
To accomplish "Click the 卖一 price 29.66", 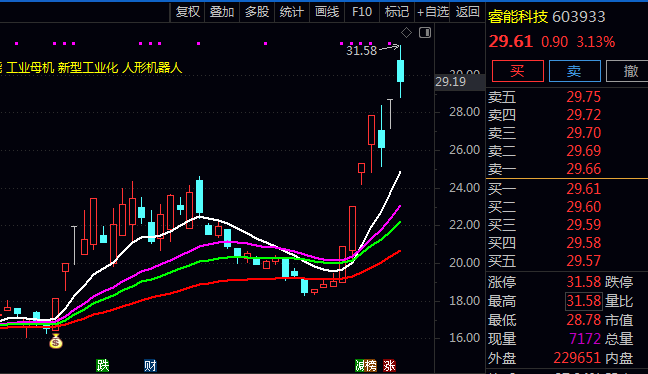I will point(584,169).
